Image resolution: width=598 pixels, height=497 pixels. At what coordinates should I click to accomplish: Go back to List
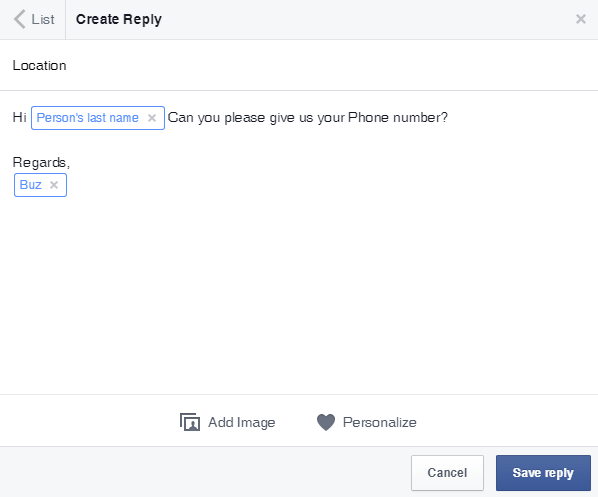click(x=34, y=19)
